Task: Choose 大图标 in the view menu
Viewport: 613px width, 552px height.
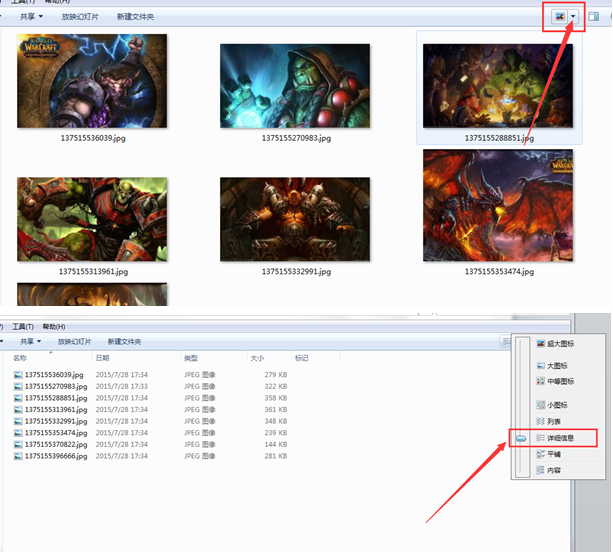Action: coord(552,366)
